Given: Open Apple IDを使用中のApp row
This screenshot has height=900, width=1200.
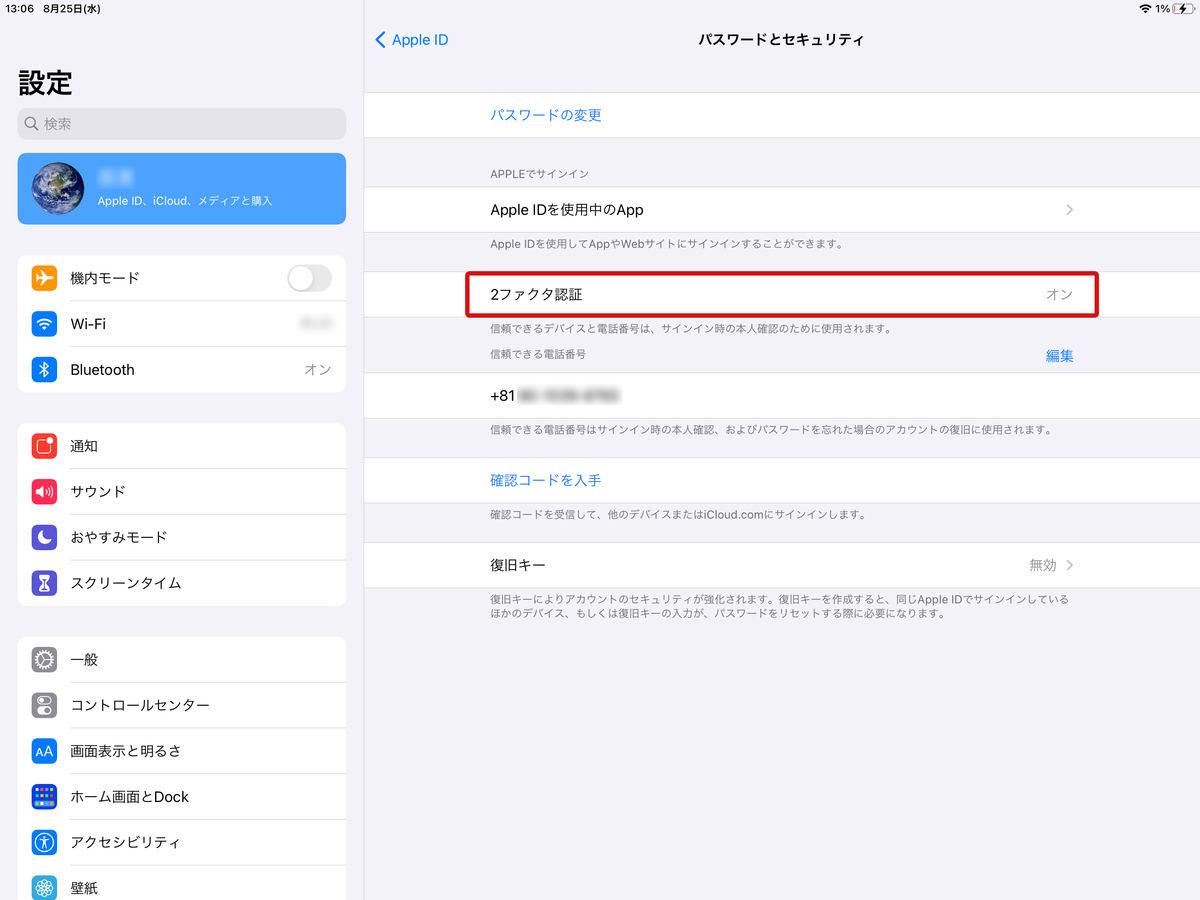Looking at the screenshot, I should [782, 210].
